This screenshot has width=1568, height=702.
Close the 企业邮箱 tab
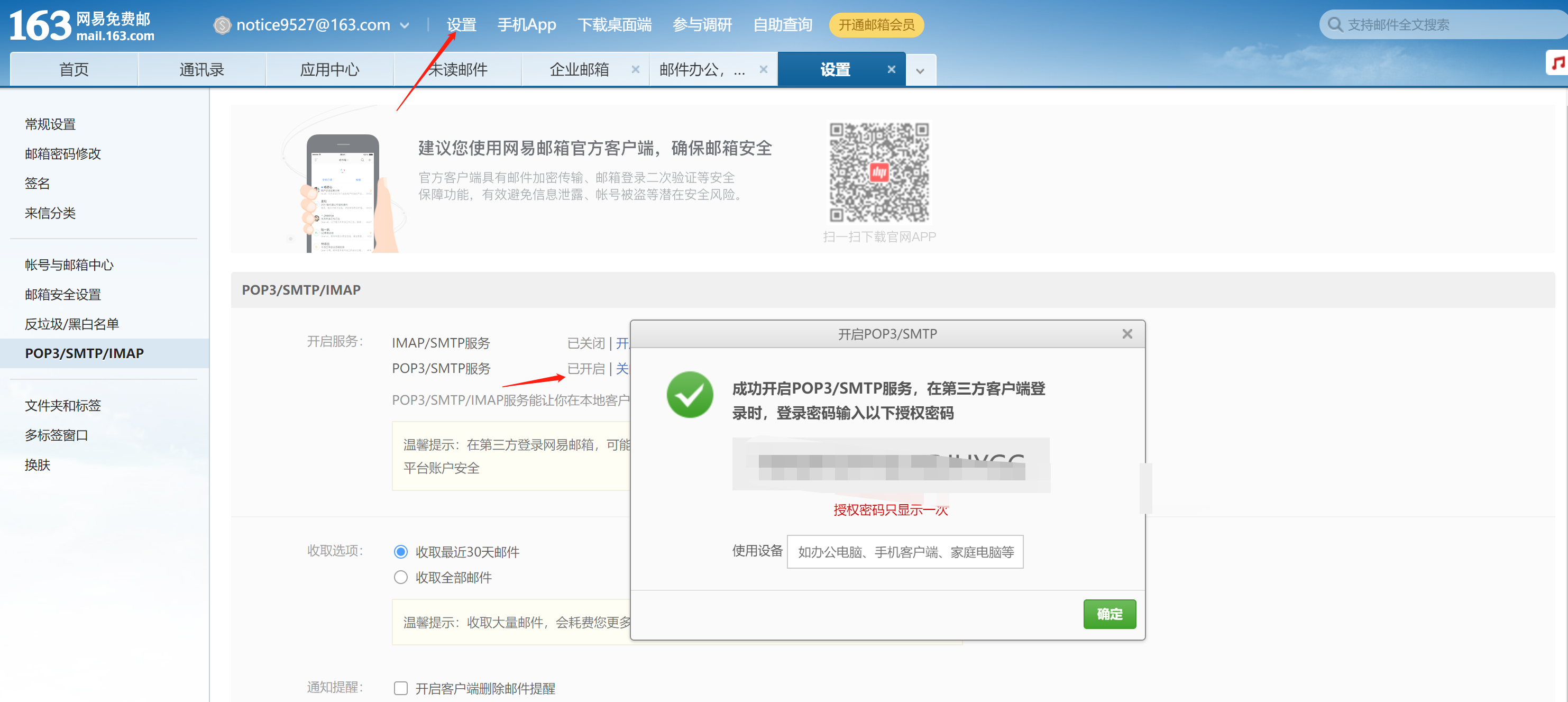click(636, 69)
